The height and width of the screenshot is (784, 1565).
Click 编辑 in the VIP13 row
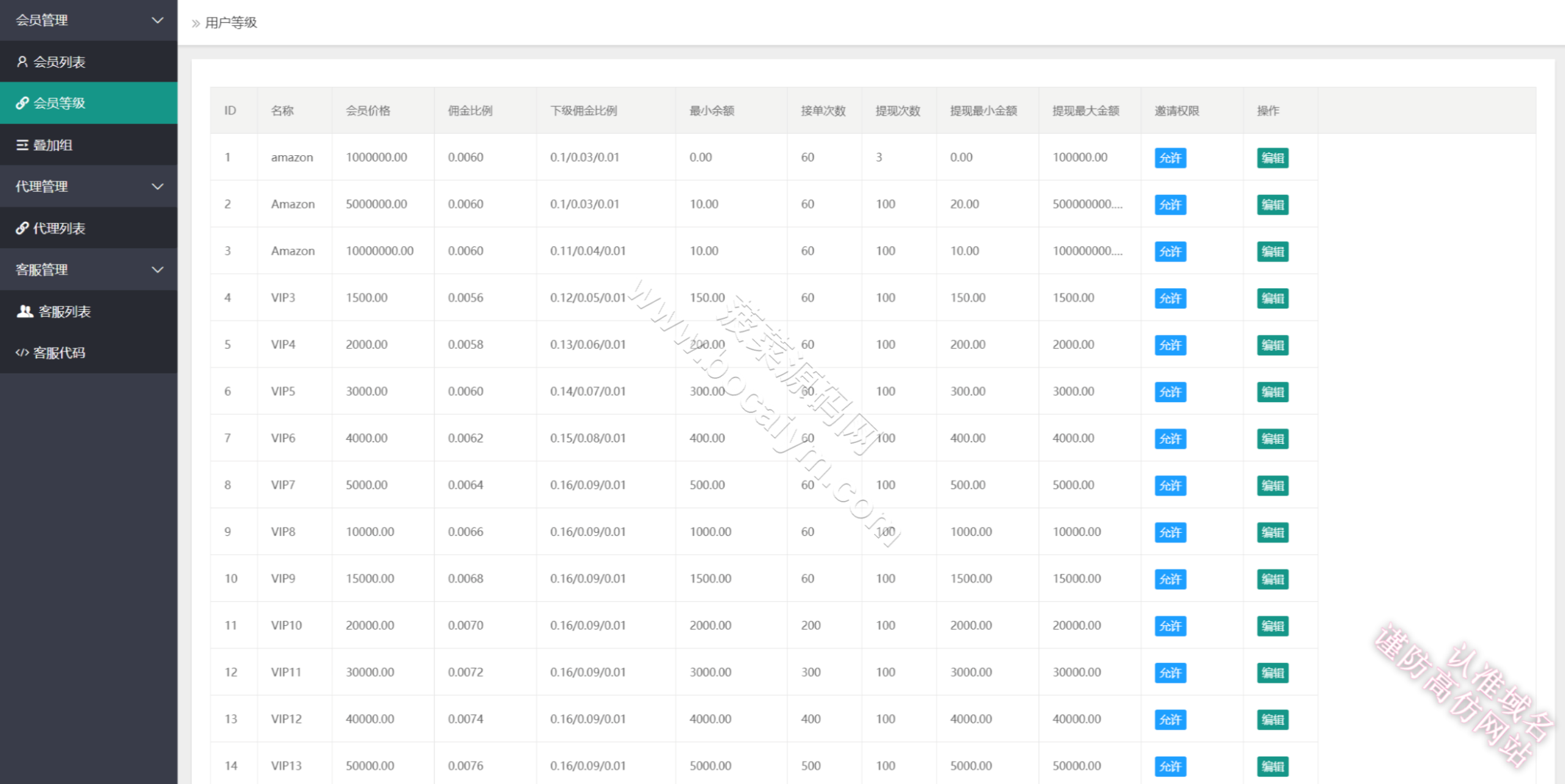click(x=1273, y=766)
